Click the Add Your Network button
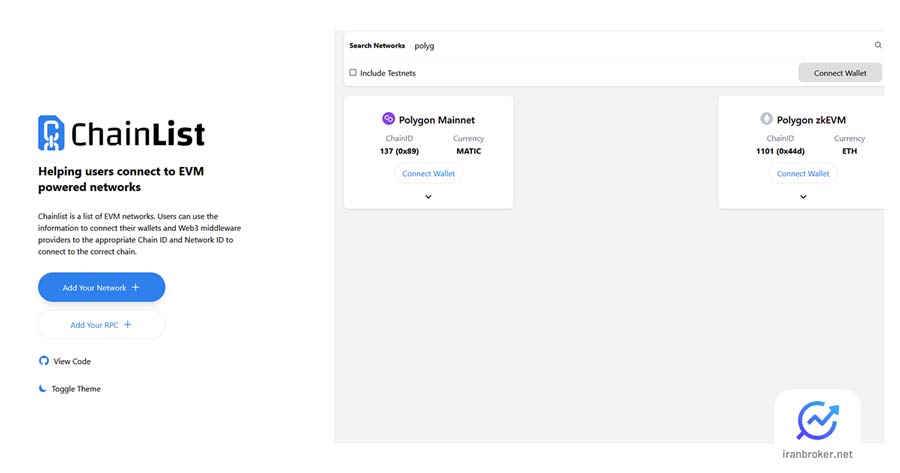 pos(102,287)
